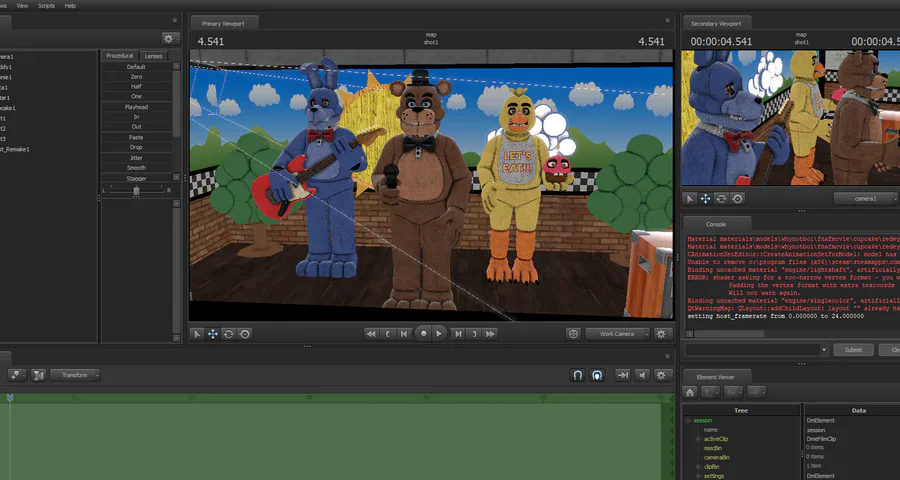Apply the Jitter procedural preset
Image resolution: width=900 pixels, height=480 pixels.
(x=136, y=157)
